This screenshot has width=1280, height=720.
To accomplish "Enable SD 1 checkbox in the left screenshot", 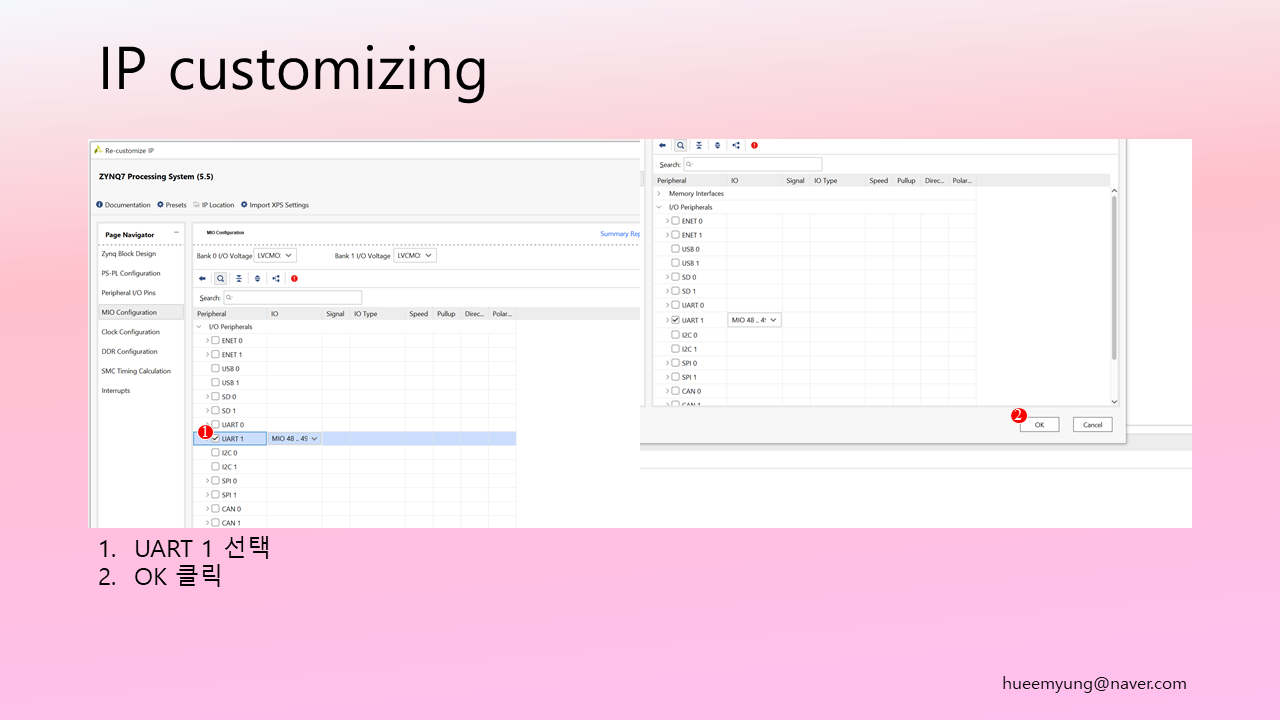I will click(x=215, y=411).
